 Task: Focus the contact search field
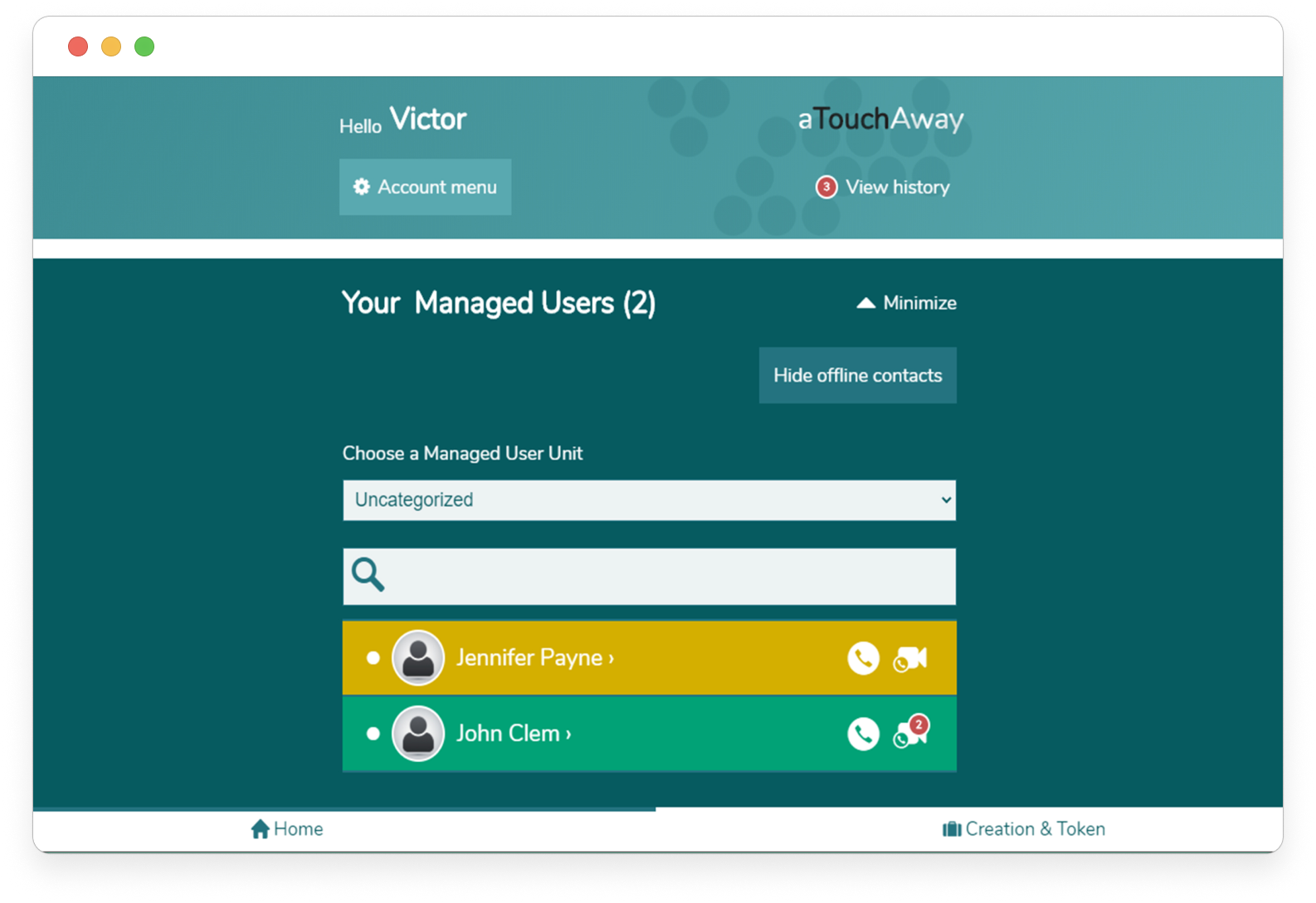(649, 576)
